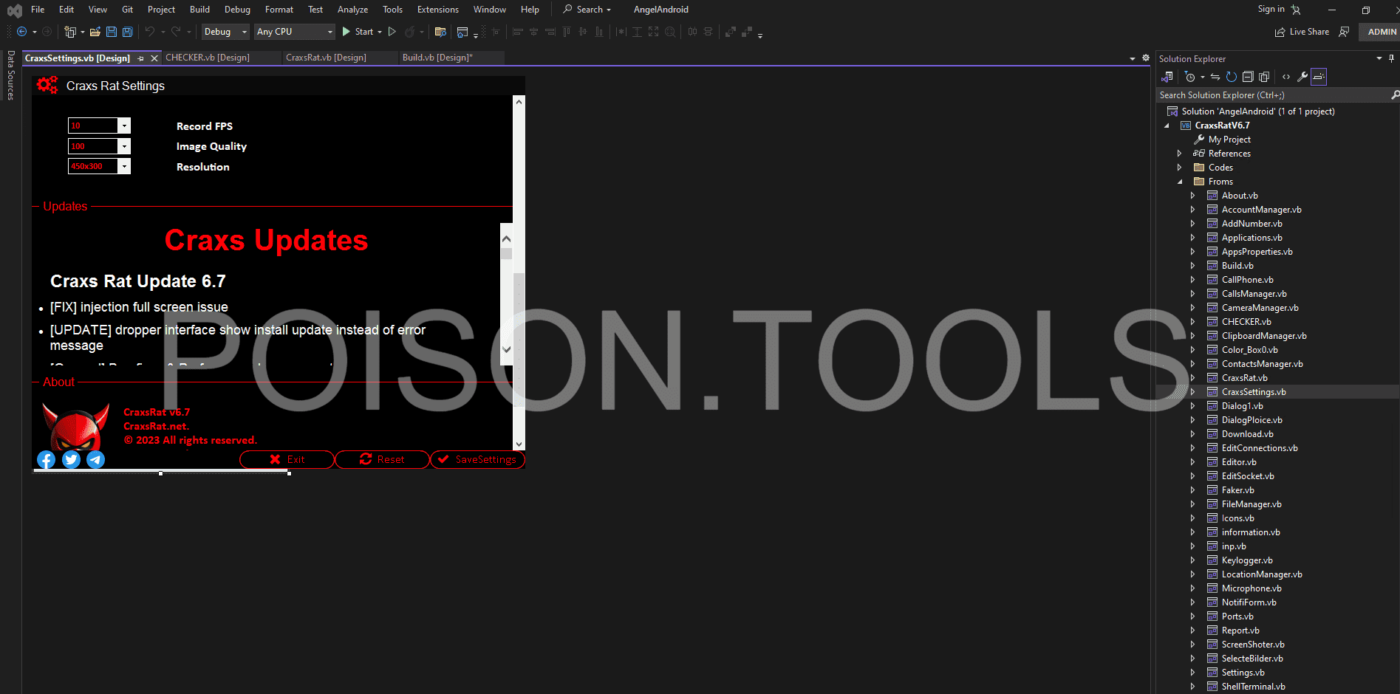
Task: Expand the Codes folder
Action: point(1179,168)
